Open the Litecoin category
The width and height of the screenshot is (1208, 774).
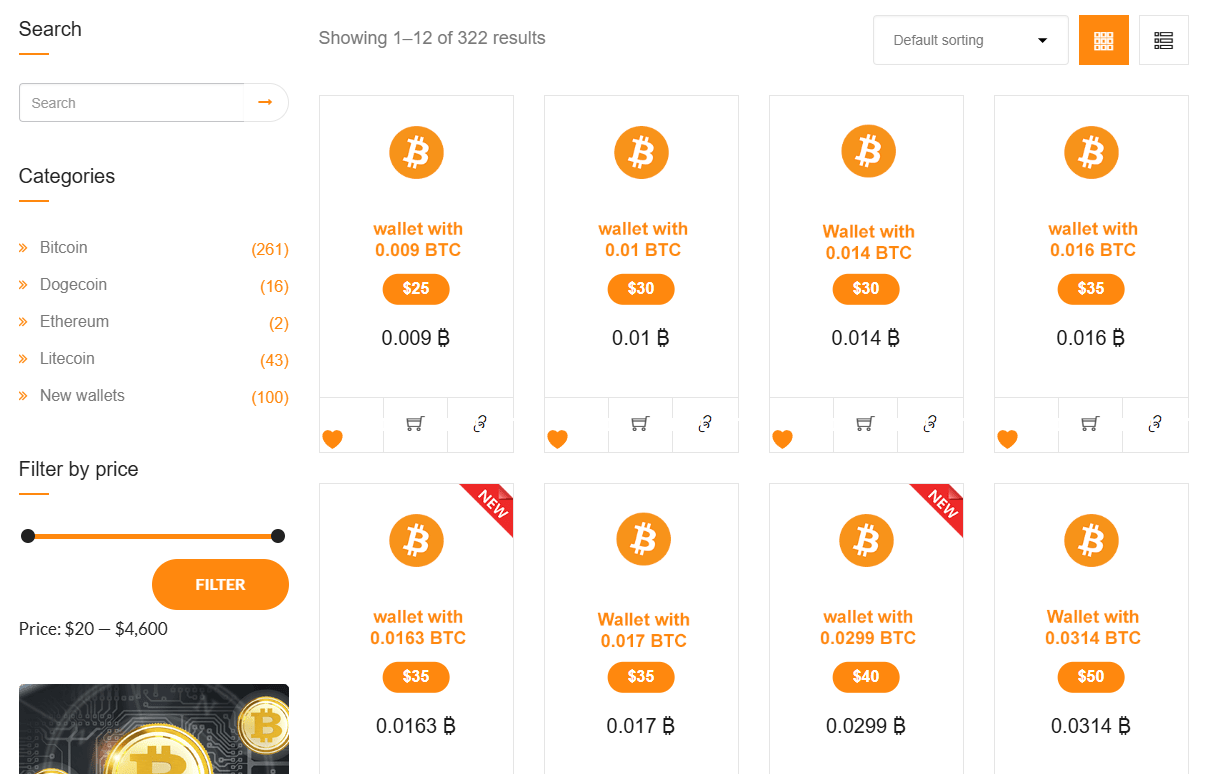[x=67, y=358]
